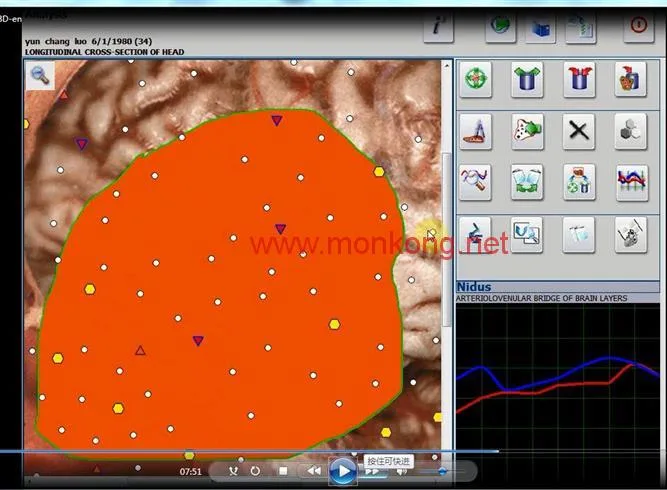The width and height of the screenshot is (667, 490).
Task: Open the checklist document icon with arrow
Action: pos(581,27)
